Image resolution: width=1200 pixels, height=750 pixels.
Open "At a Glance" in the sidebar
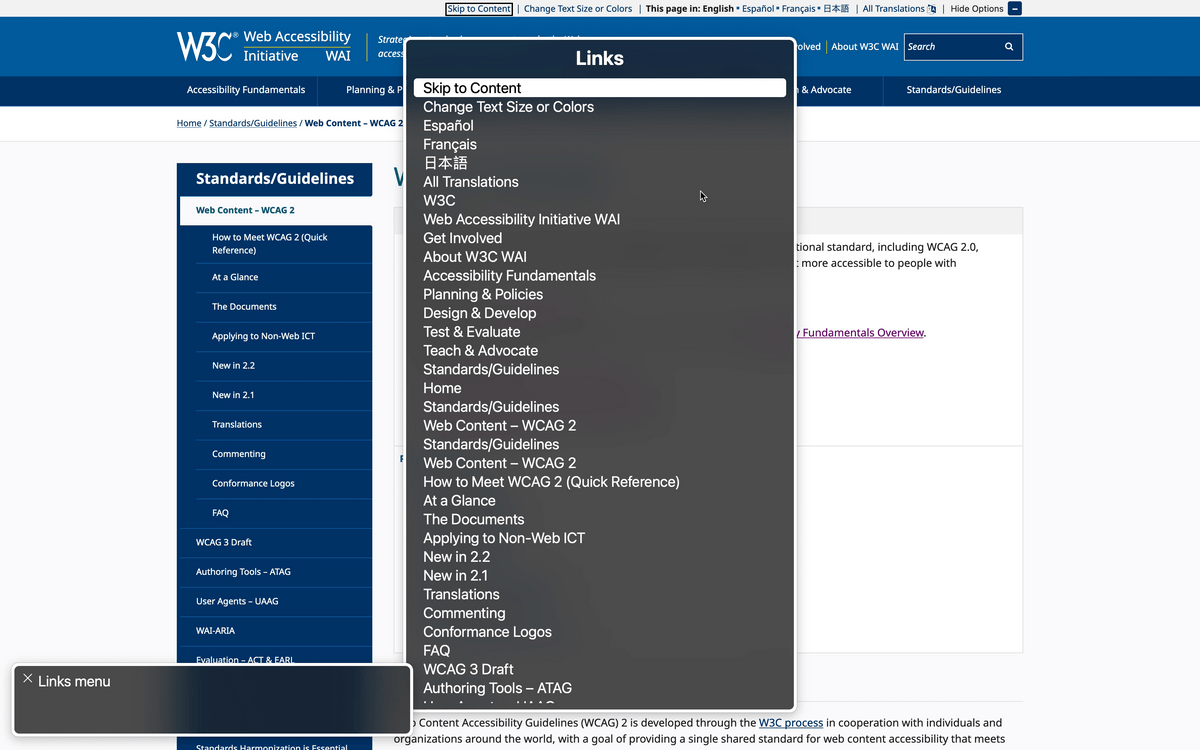pyautogui.click(x=235, y=277)
